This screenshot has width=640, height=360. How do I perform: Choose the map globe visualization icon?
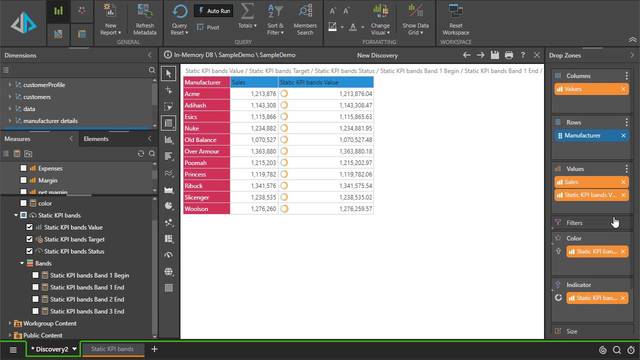(169, 272)
